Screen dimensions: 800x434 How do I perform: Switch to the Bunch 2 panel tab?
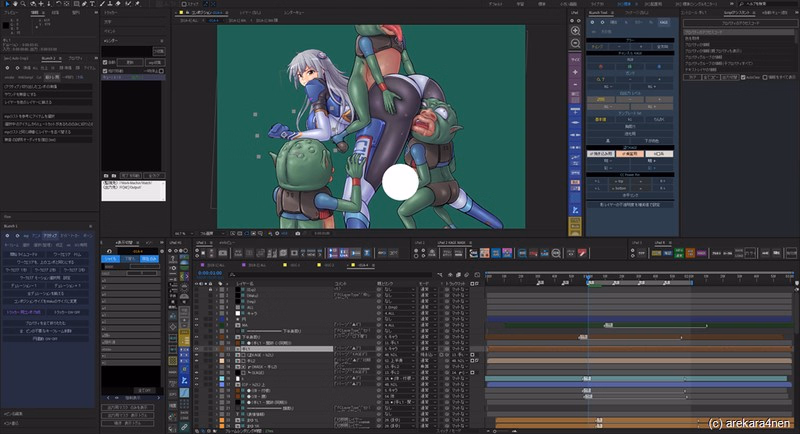point(49,59)
